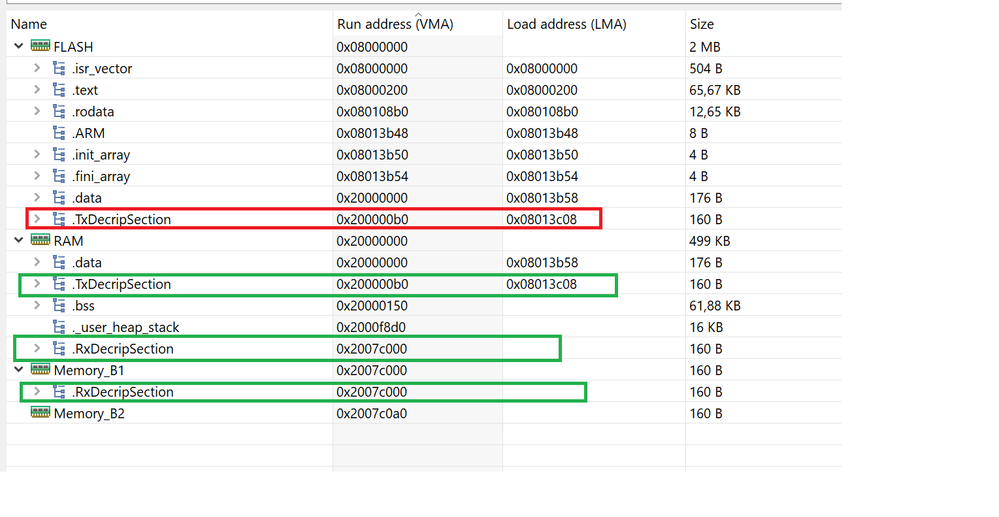Click the .isr_vector section icon
This screenshot has width=999, height=517.
[x=59, y=68]
